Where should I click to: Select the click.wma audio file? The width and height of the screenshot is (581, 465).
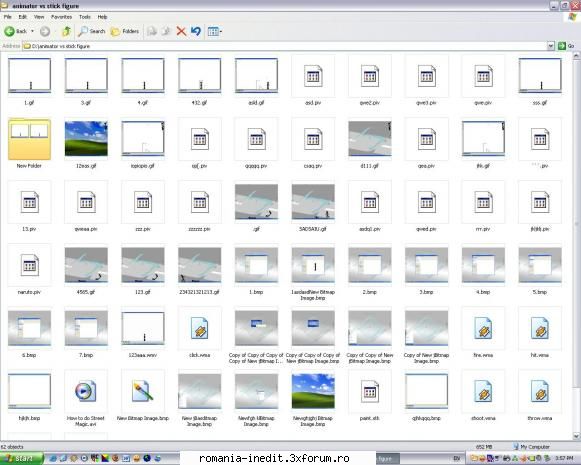200,332
